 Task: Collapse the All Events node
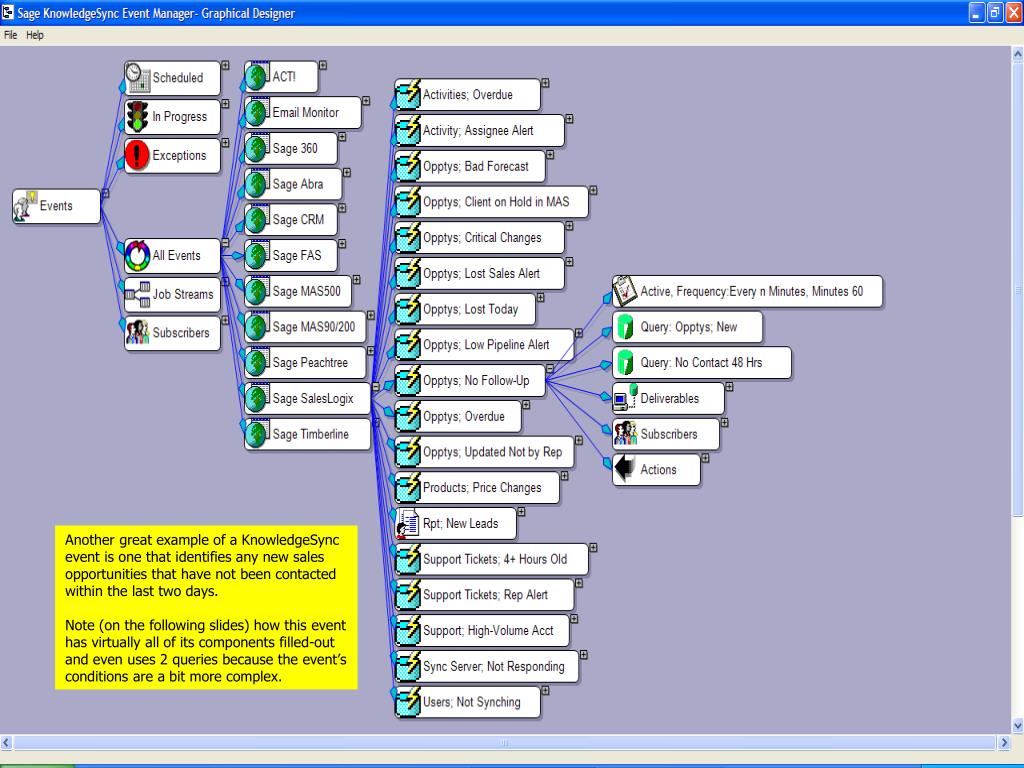click(x=225, y=242)
